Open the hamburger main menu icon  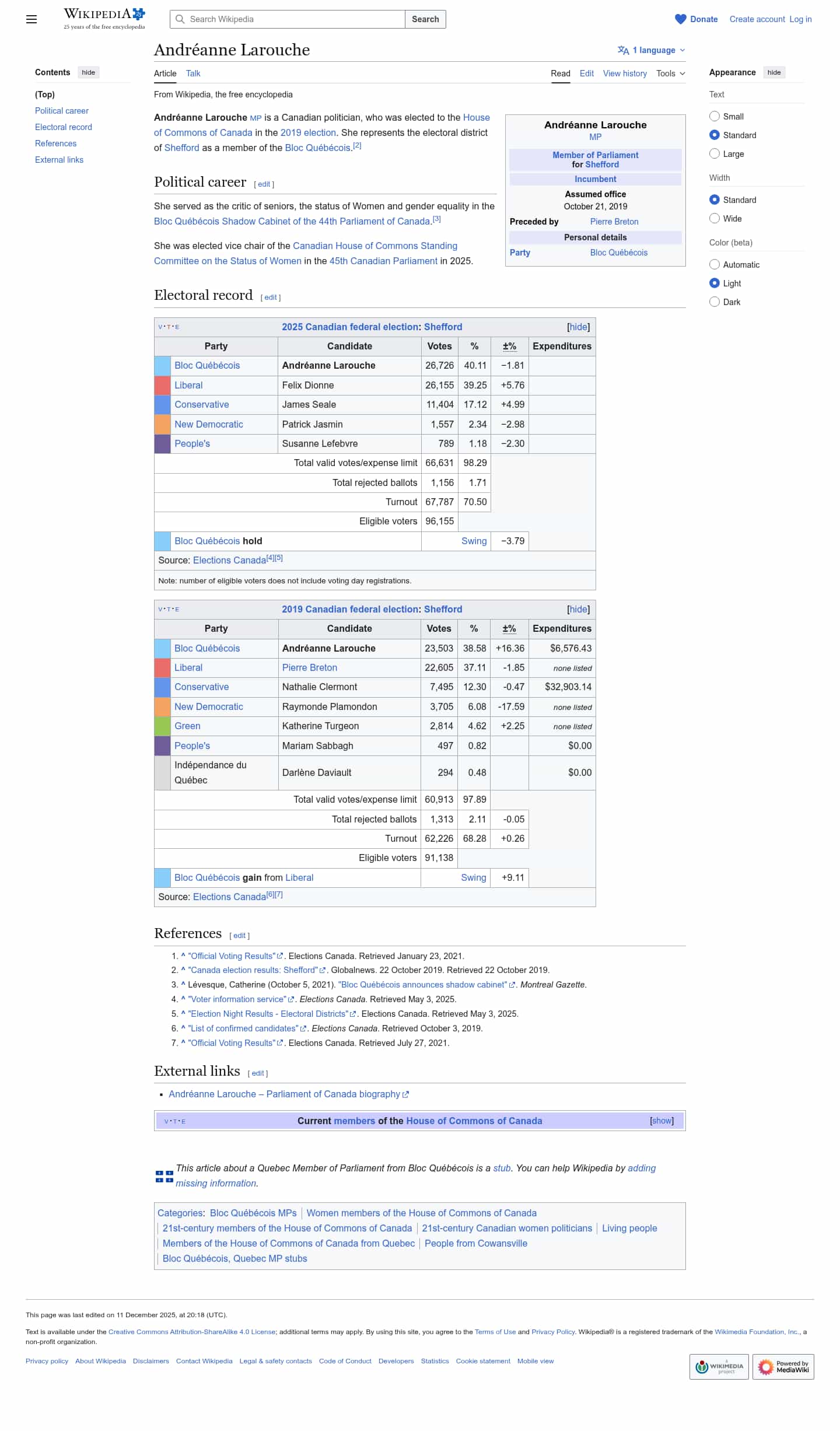pos(32,19)
